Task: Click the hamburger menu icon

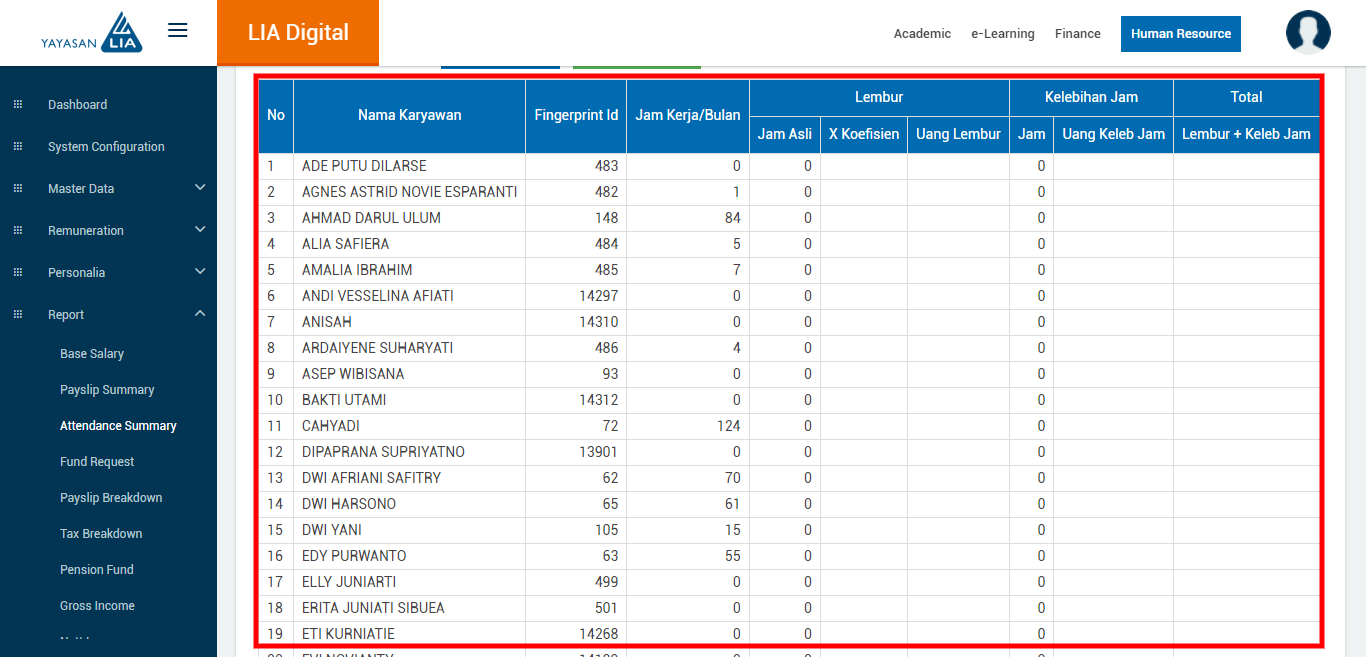Action: (178, 31)
